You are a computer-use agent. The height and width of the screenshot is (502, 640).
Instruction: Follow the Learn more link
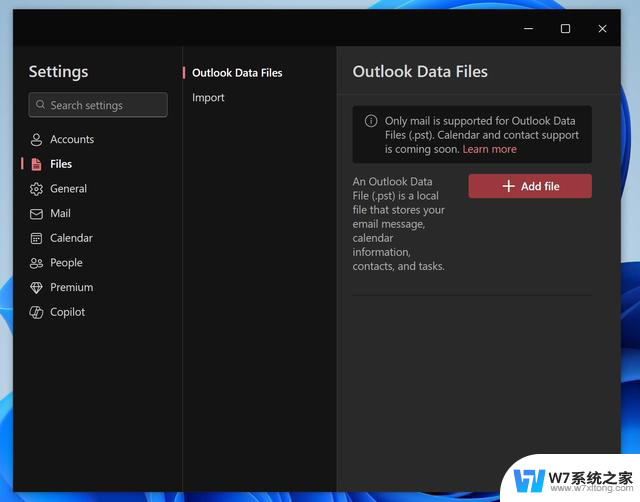pyautogui.click(x=489, y=149)
